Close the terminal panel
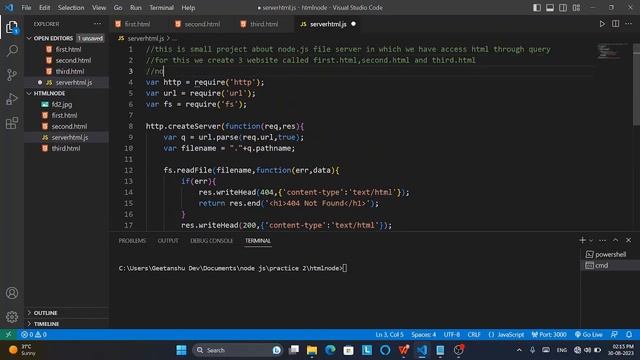The height and width of the screenshot is (360, 640). pyautogui.click(x=629, y=240)
